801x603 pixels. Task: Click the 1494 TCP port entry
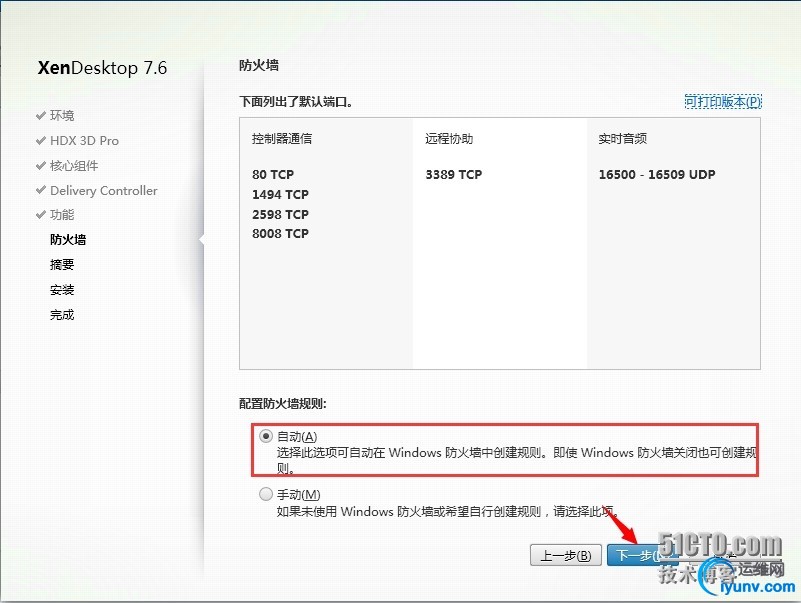point(280,195)
